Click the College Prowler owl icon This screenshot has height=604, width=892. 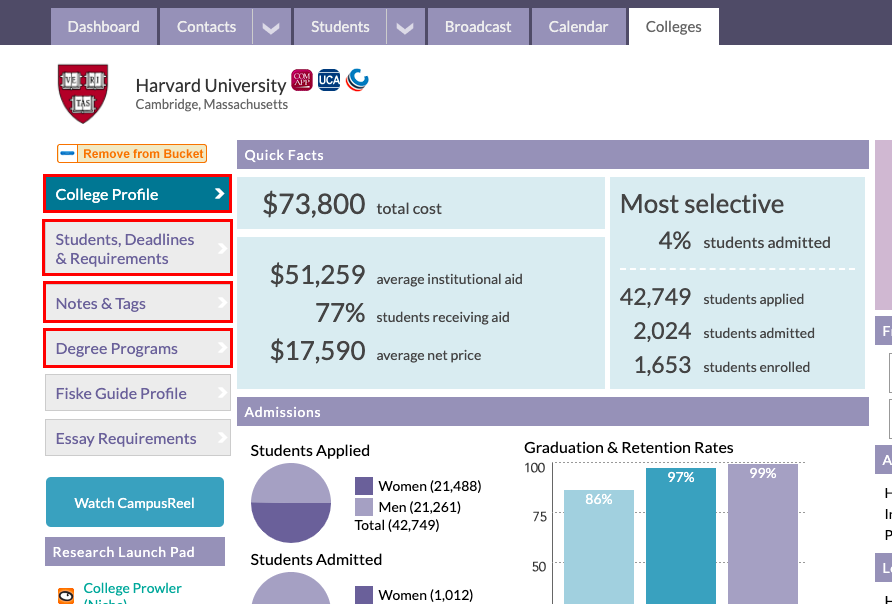point(66,595)
